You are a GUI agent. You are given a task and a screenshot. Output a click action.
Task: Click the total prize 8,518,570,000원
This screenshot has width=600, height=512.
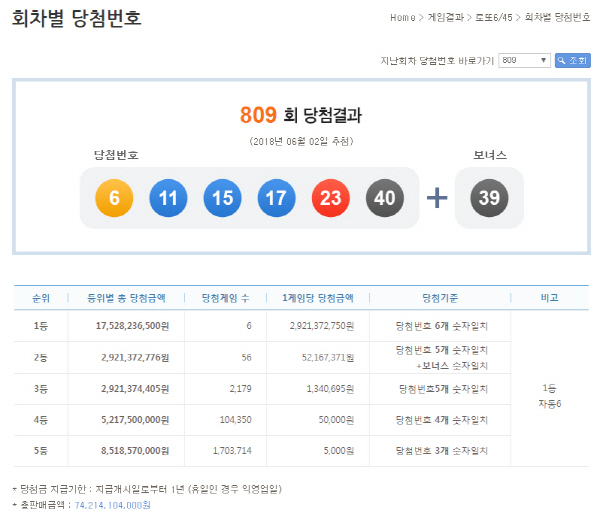[135, 451]
